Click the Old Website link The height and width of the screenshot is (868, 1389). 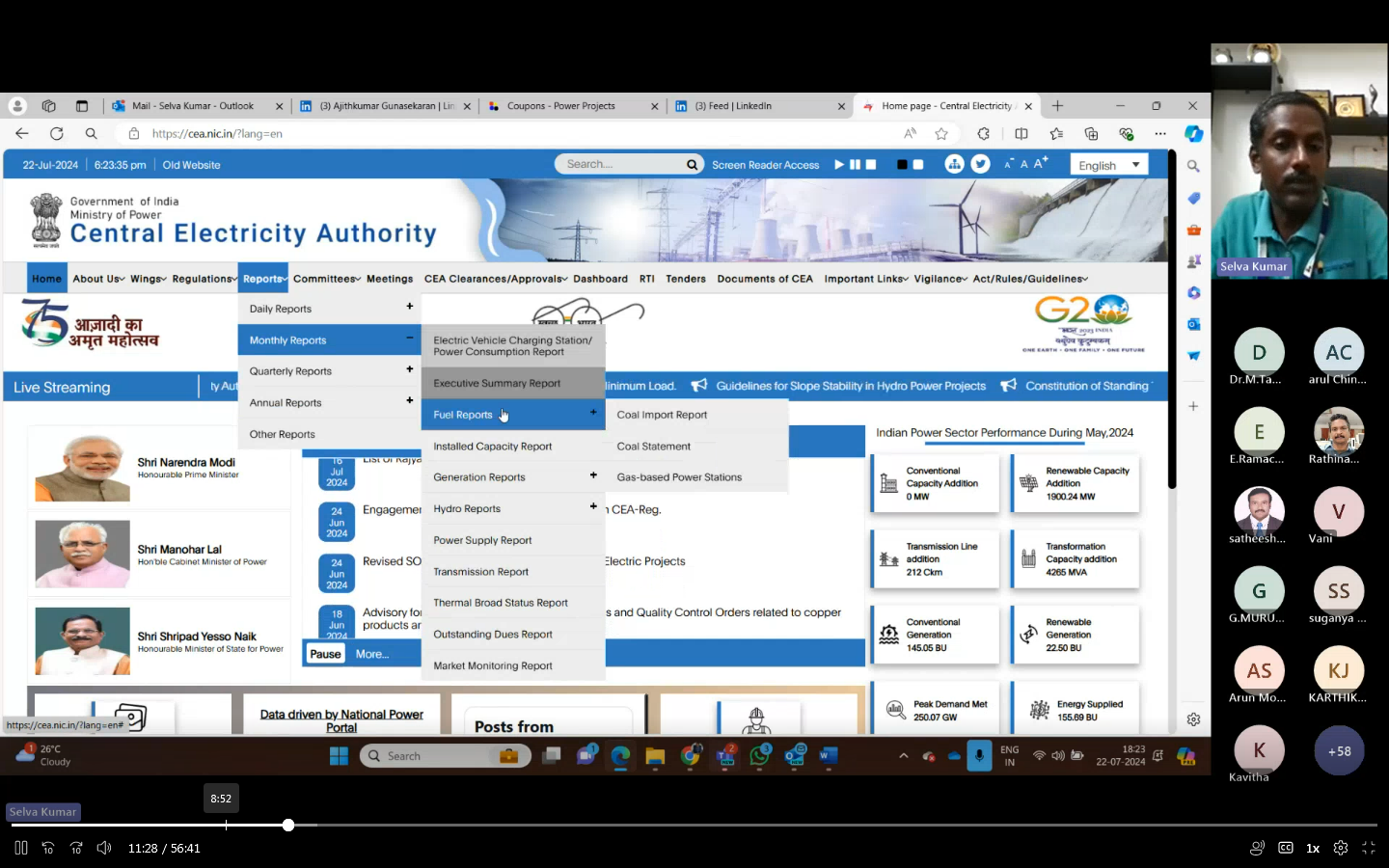(x=191, y=165)
